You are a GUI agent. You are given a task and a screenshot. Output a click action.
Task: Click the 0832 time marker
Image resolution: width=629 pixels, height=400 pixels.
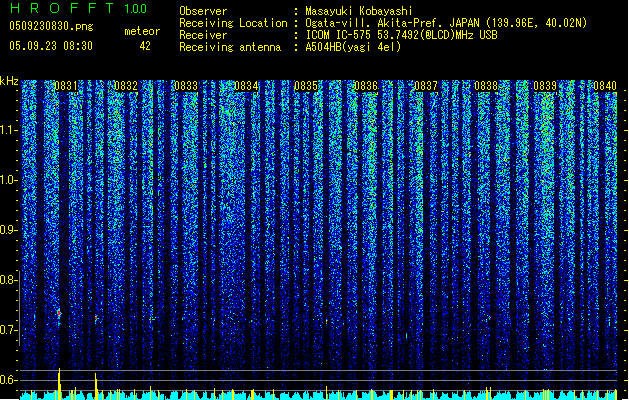[126, 86]
